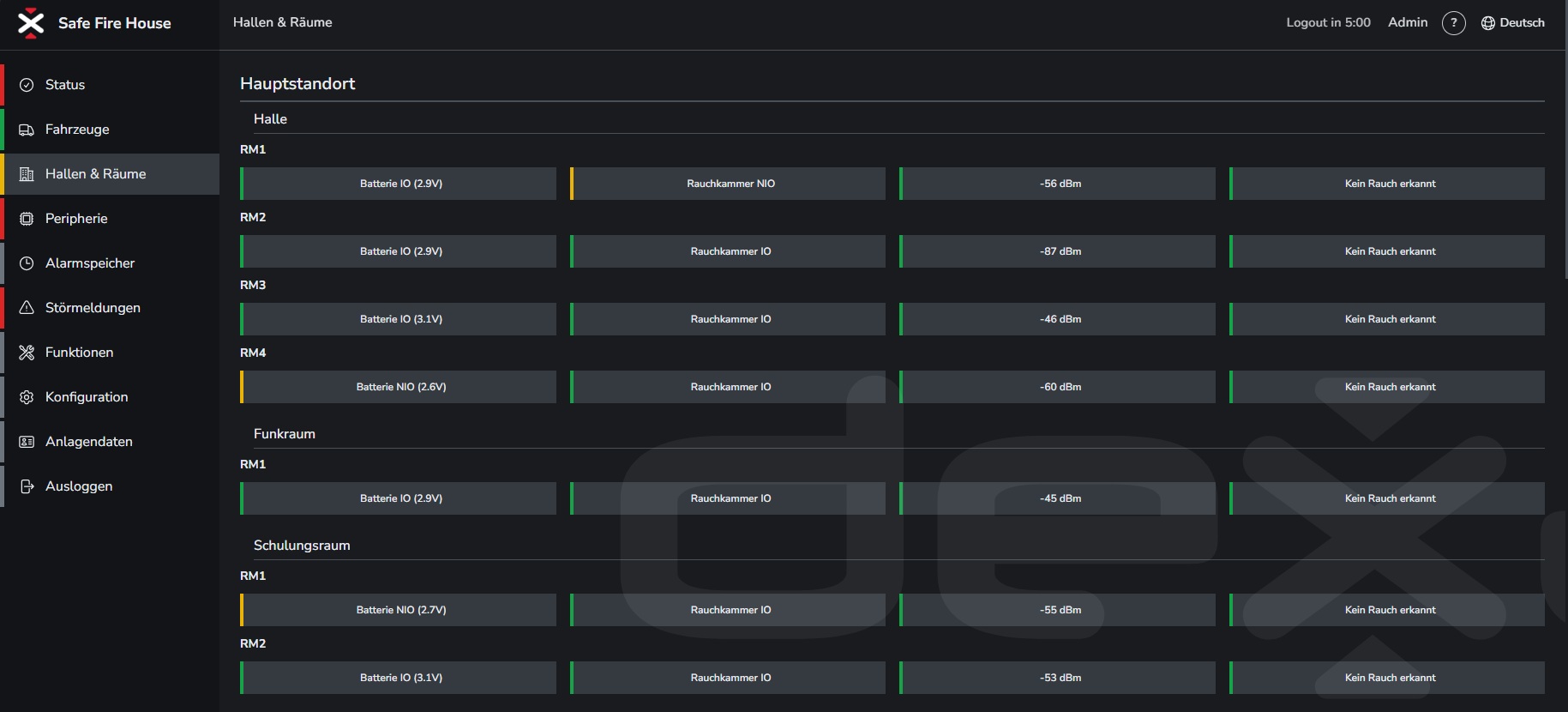The image size is (1568, 712).
Task: Click the Störmeldungen warning triangle icon
Action: click(27, 308)
